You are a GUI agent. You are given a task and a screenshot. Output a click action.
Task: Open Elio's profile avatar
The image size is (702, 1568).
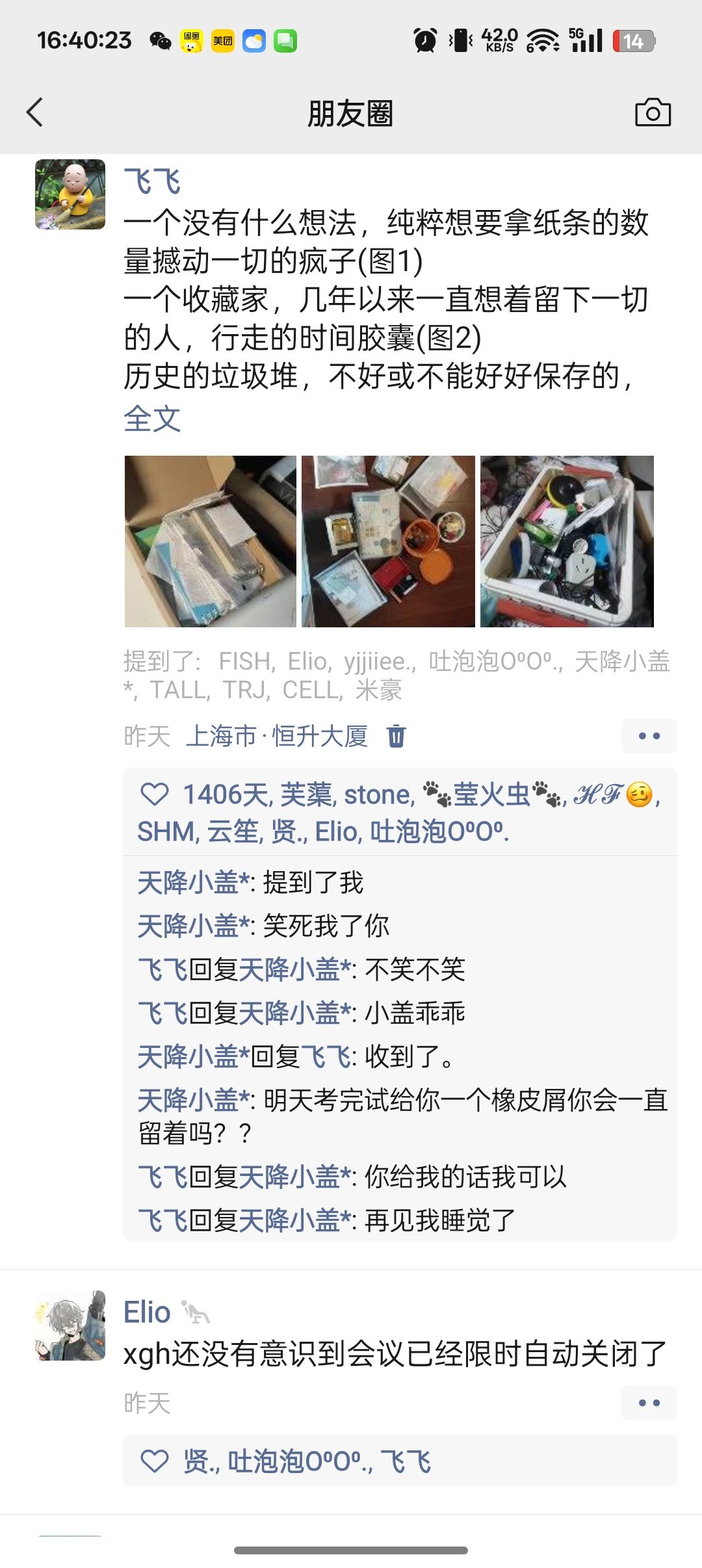point(70,1326)
